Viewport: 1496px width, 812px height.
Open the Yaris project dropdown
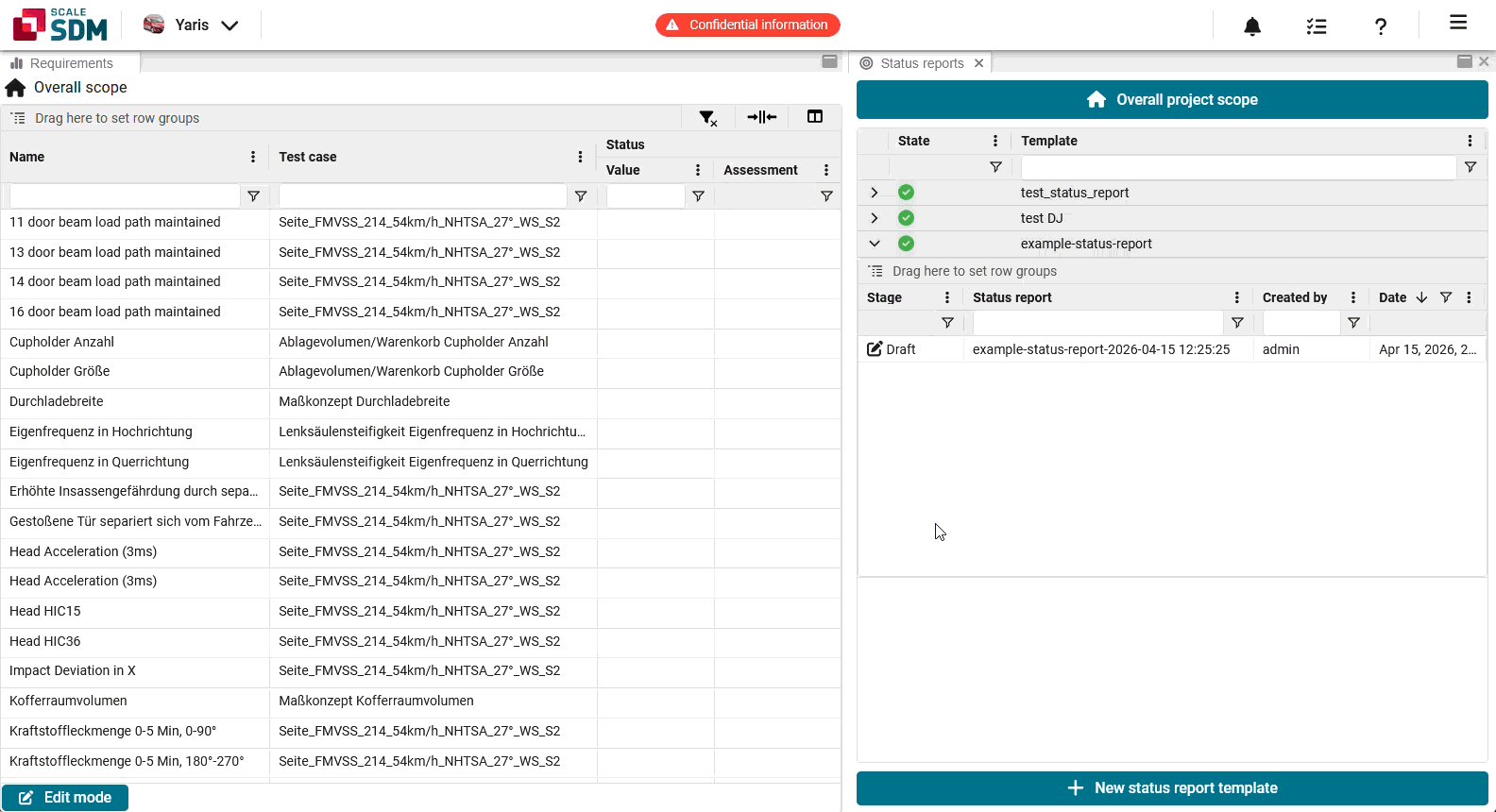tap(192, 25)
